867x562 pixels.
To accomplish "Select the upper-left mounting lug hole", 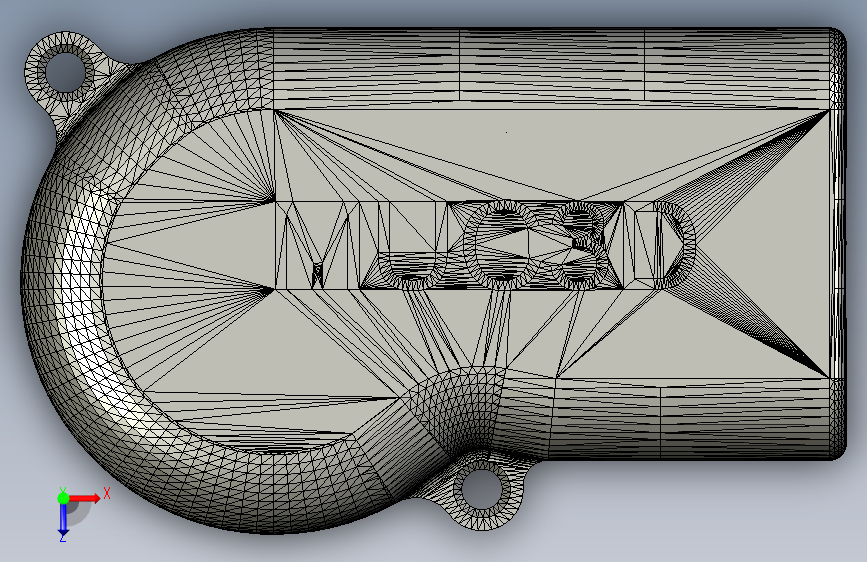I will (x=66, y=72).
